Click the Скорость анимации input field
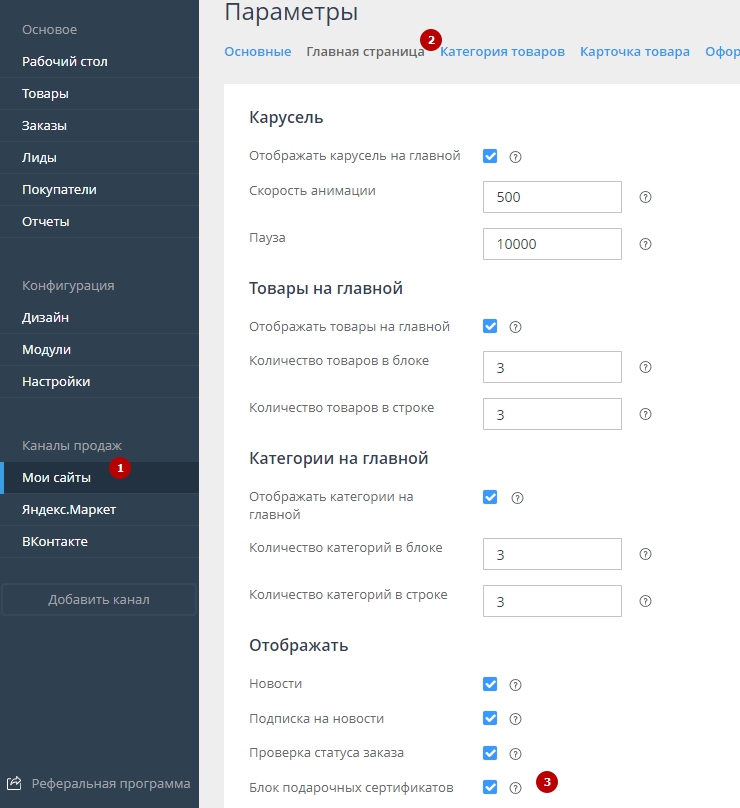740x808 pixels. pos(552,197)
